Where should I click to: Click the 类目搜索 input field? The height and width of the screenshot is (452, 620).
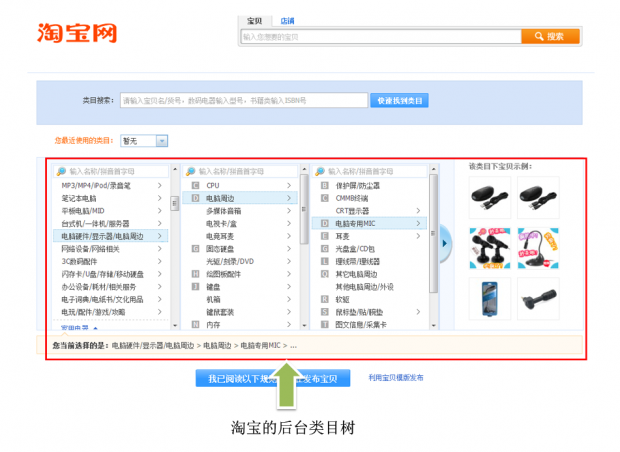click(242, 100)
